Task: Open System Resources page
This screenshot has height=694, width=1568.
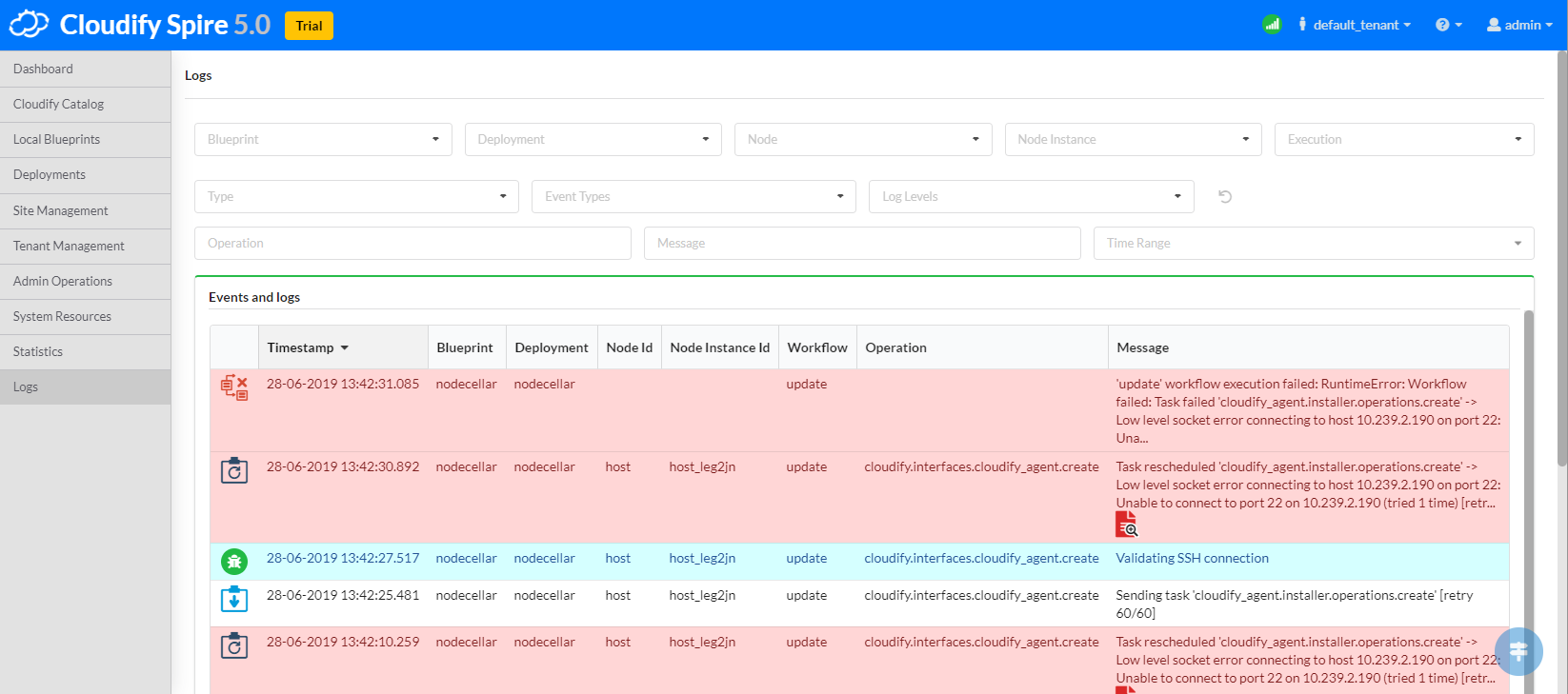Action: tap(86, 316)
